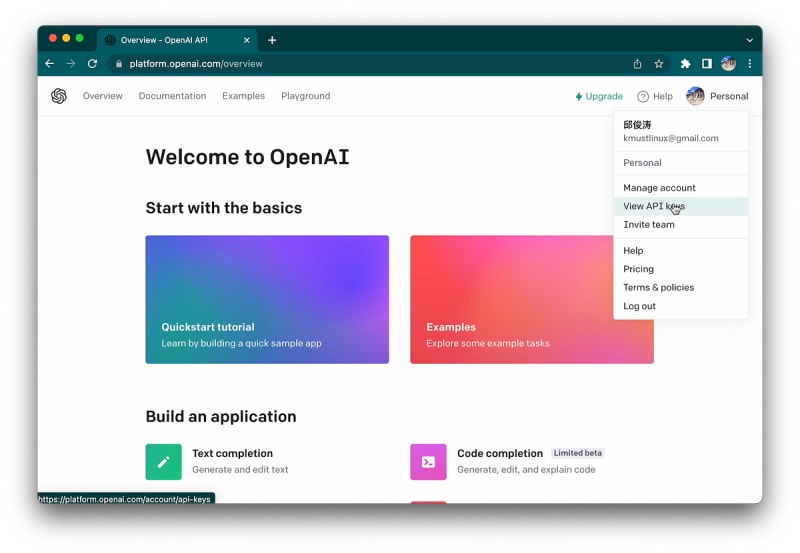Open the Chrome three-dot menu
800x553 pixels.
[x=749, y=63]
